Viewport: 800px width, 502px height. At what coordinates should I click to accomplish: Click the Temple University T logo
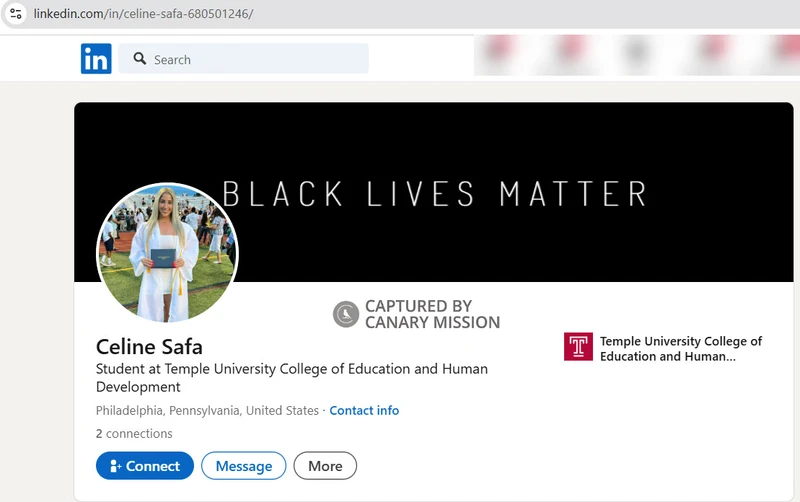tap(578, 347)
